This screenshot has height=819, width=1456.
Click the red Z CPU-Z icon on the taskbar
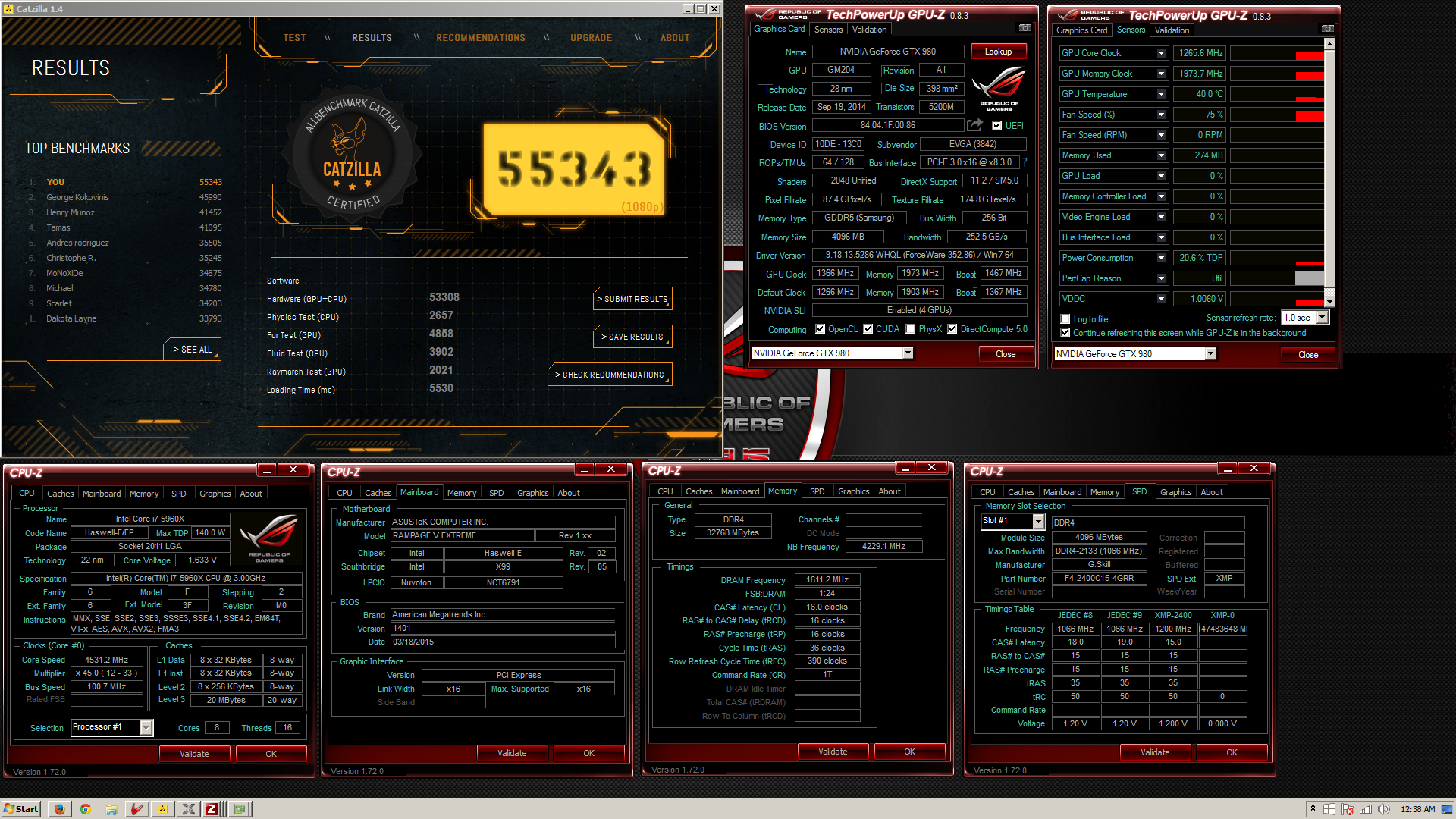pyautogui.click(x=212, y=809)
